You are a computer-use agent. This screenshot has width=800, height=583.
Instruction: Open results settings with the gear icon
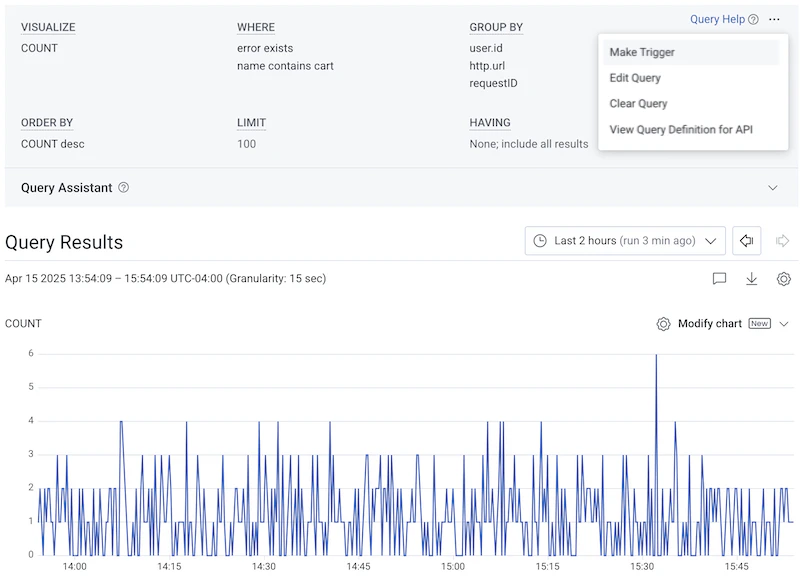[x=781, y=279]
